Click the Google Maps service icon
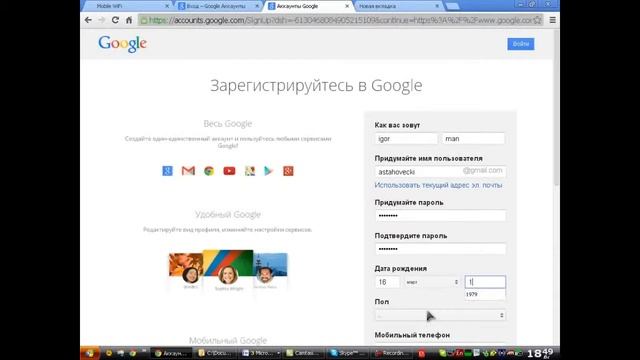640x360 pixels. pyautogui.click(x=250, y=171)
